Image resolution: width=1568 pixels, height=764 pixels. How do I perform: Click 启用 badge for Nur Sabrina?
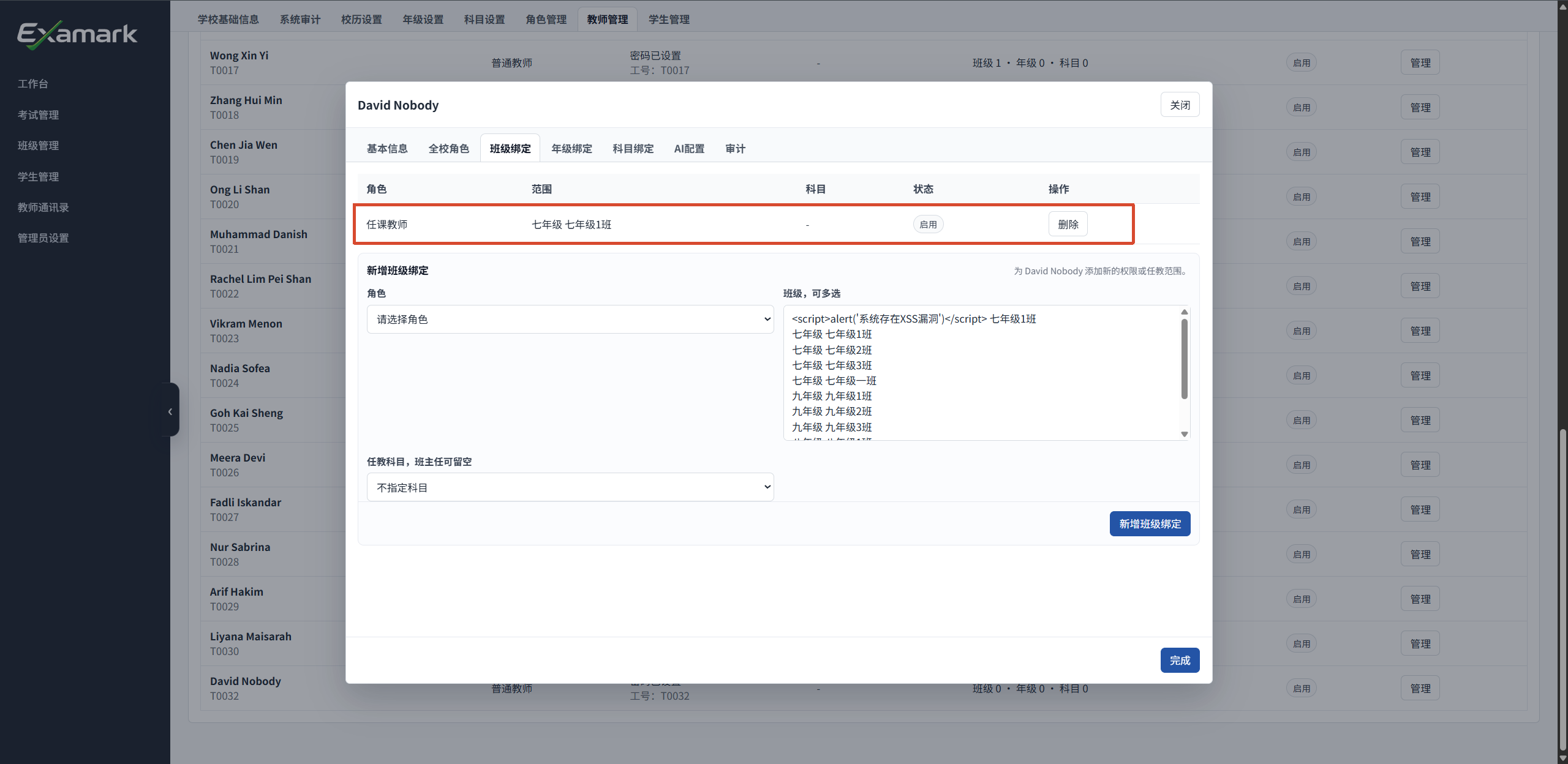point(1302,554)
